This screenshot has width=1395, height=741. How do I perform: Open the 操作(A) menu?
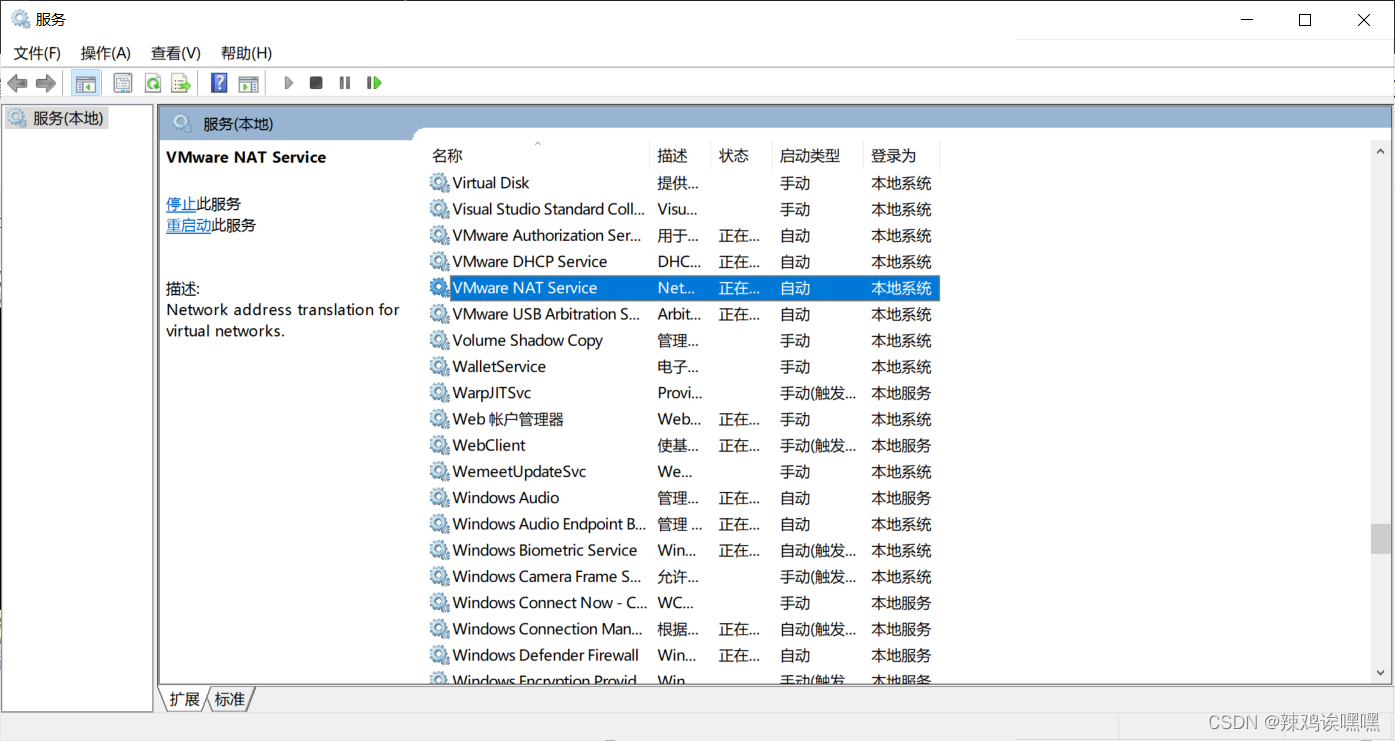tap(106, 53)
